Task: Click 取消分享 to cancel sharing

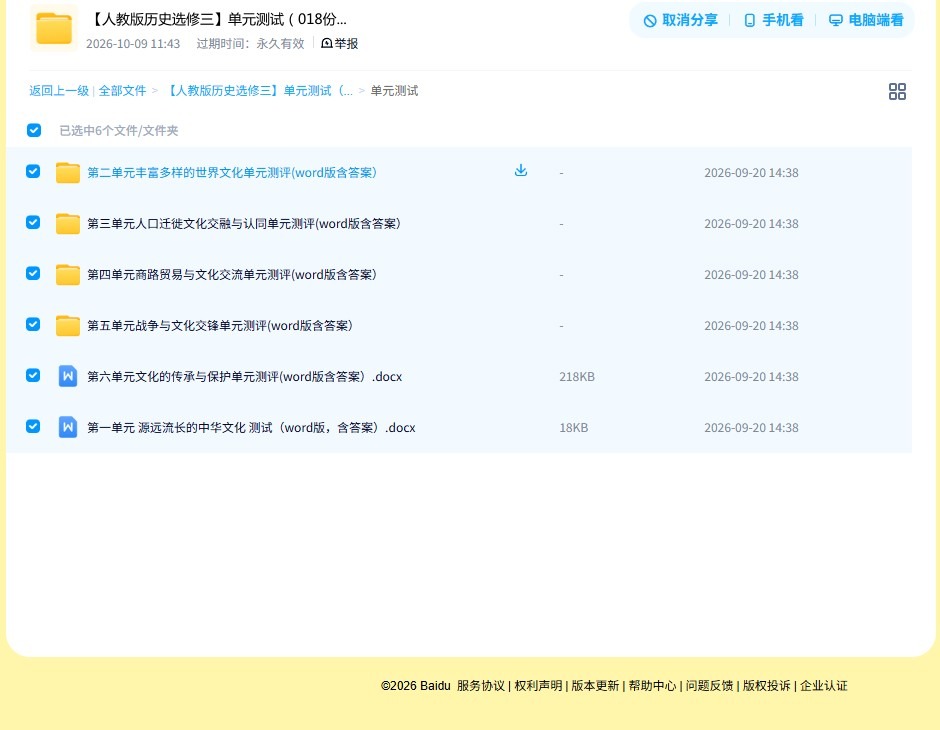Action: pyautogui.click(x=680, y=20)
